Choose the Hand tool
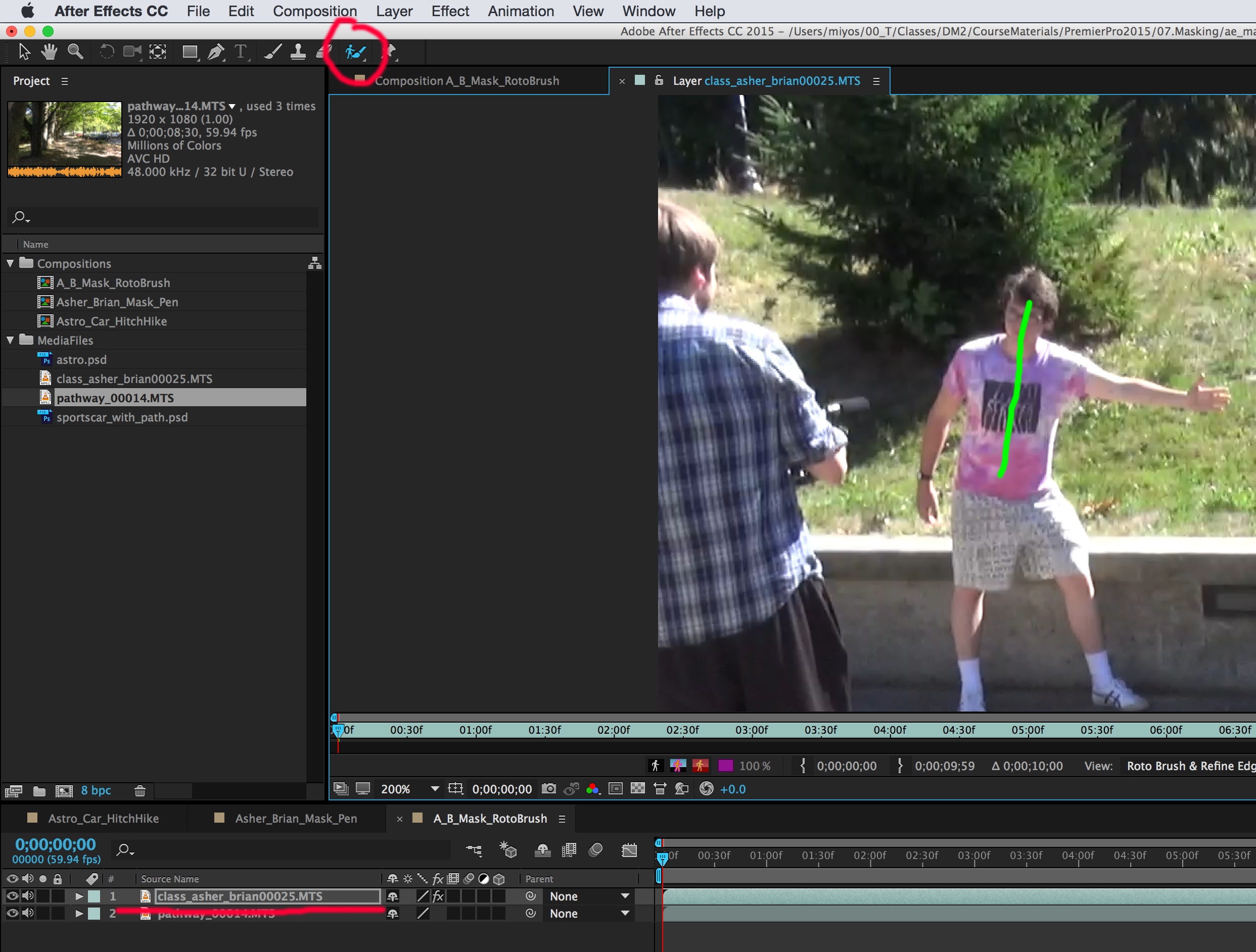Screen dimensions: 1256x952 tap(50, 52)
